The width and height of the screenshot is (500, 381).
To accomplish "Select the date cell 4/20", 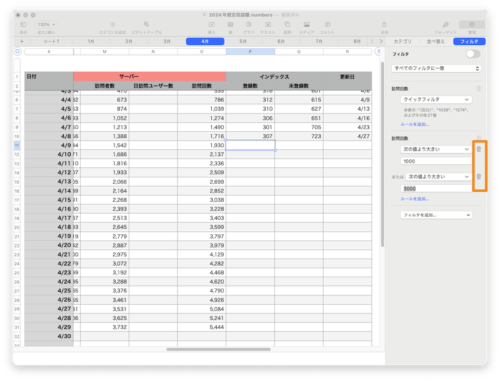I will click(49, 245).
